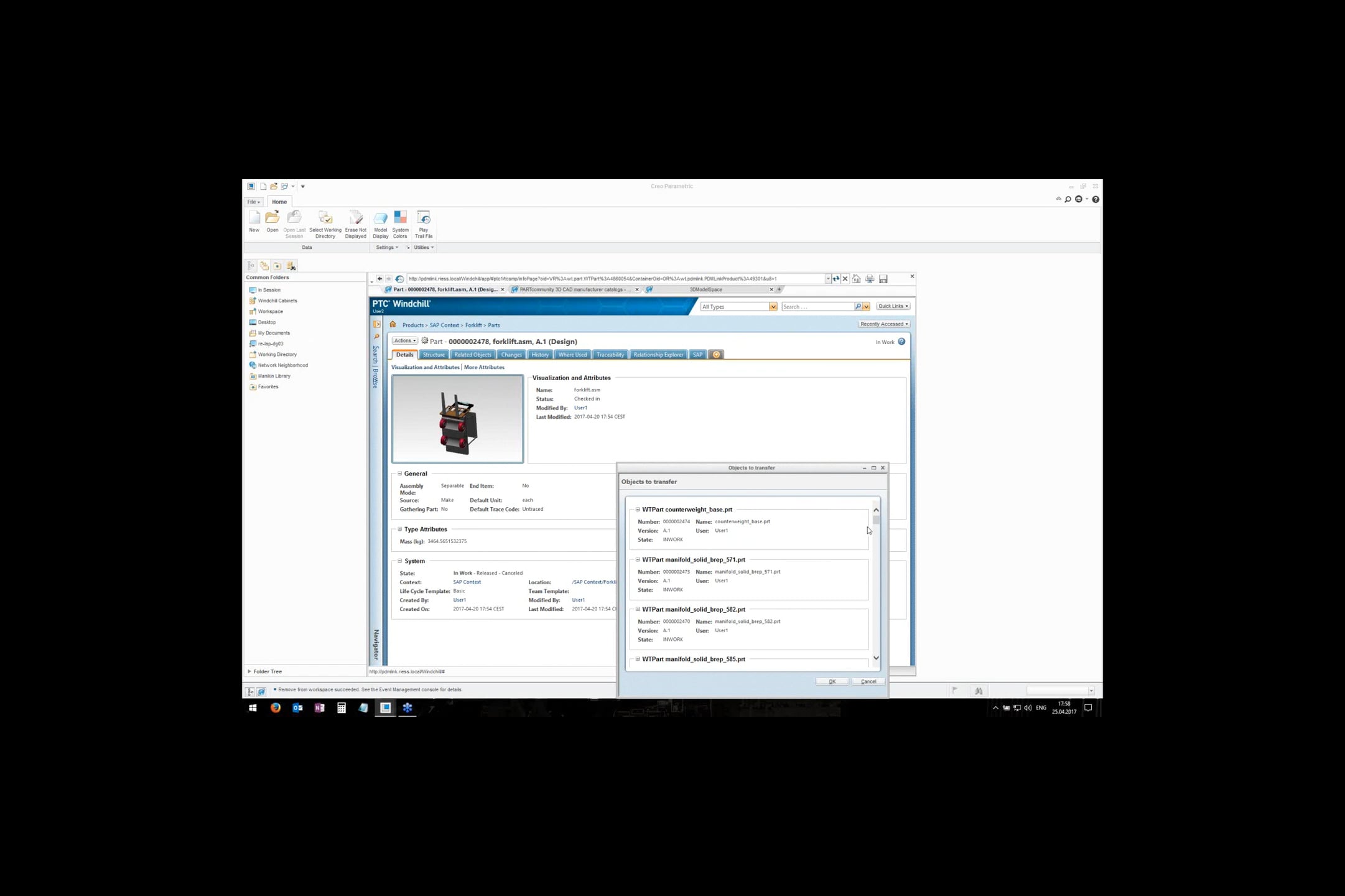1345x896 pixels.
Task: Open the All Types dropdown
Action: 773,306
